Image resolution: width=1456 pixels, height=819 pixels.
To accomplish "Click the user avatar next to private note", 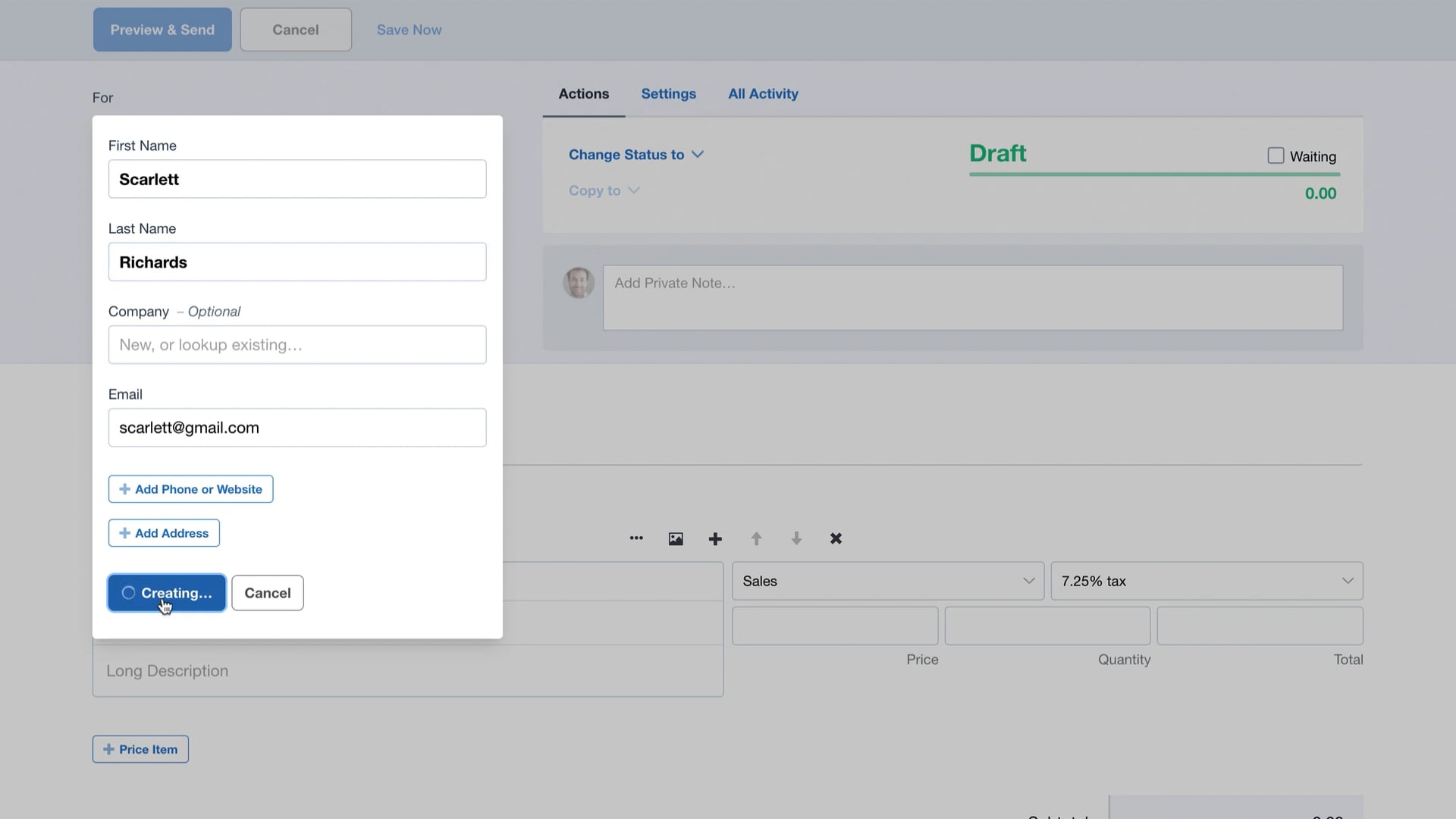I will pyautogui.click(x=579, y=282).
